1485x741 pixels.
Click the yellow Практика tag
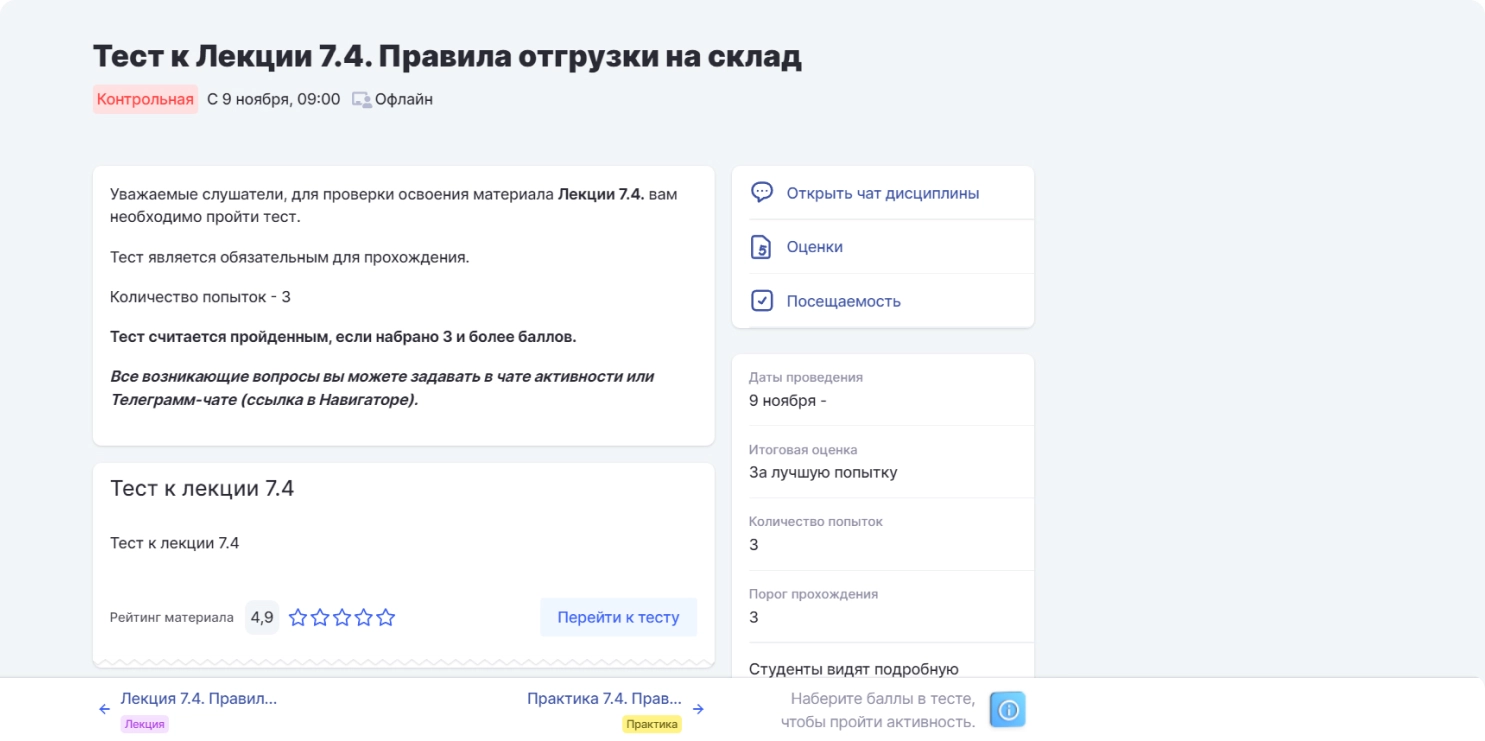click(651, 724)
